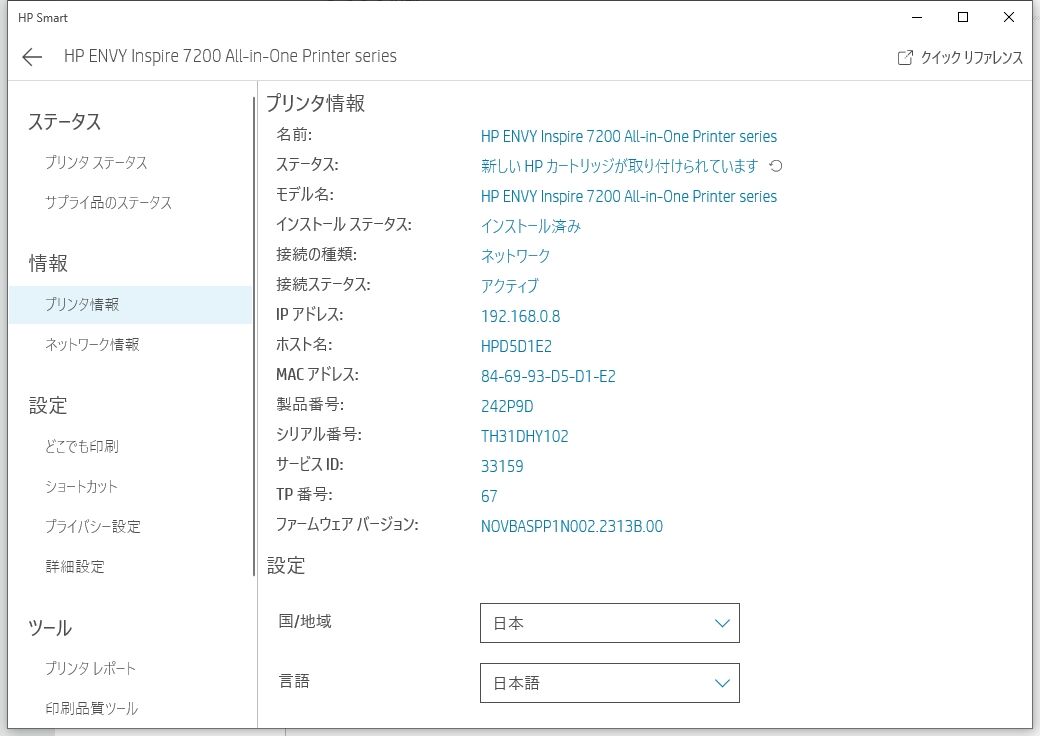1040x736 pixels.
Task: Maximize the HP Smart window
Action: click(x=963, y=17)
